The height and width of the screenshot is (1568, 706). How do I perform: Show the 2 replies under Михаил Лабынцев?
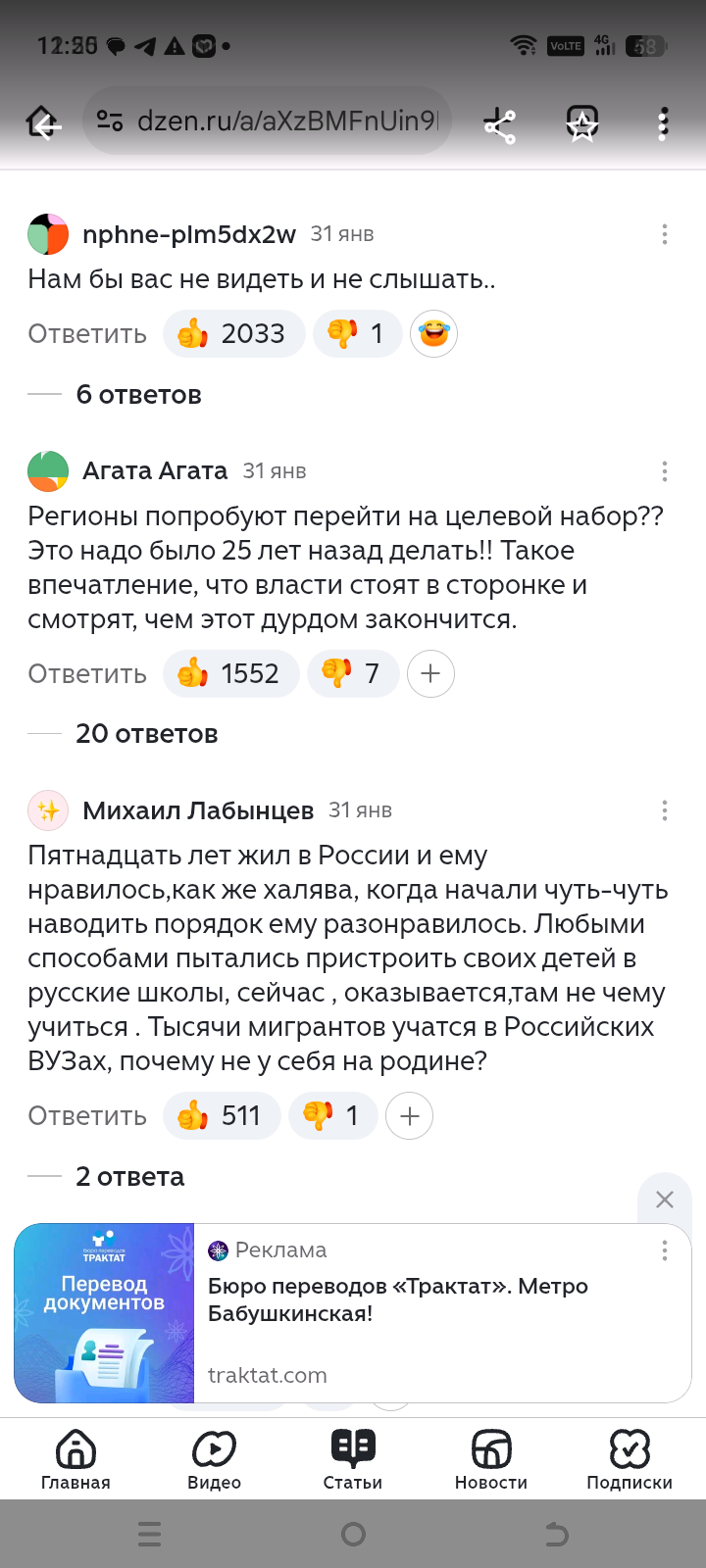[x=129, y=1177]
